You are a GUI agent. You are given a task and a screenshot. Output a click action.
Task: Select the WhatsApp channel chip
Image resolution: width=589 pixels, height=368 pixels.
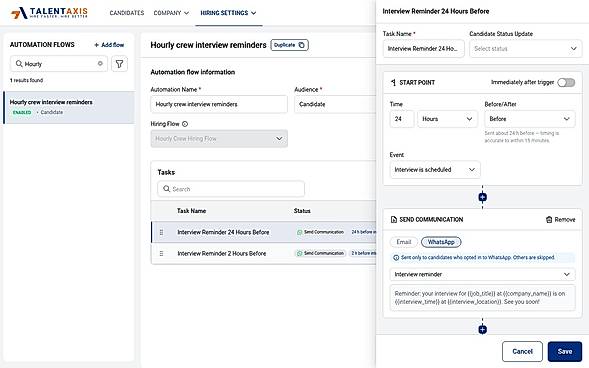click(x=441, y=242)
